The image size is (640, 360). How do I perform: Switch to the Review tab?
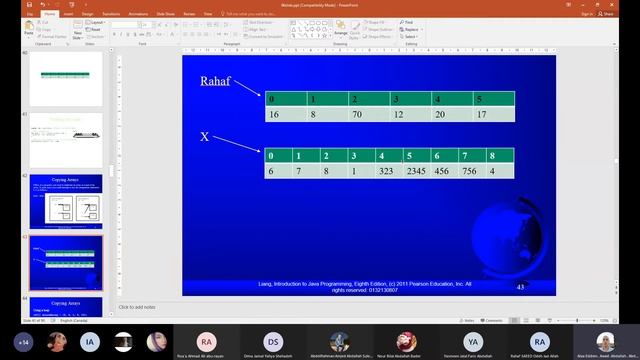189,14
